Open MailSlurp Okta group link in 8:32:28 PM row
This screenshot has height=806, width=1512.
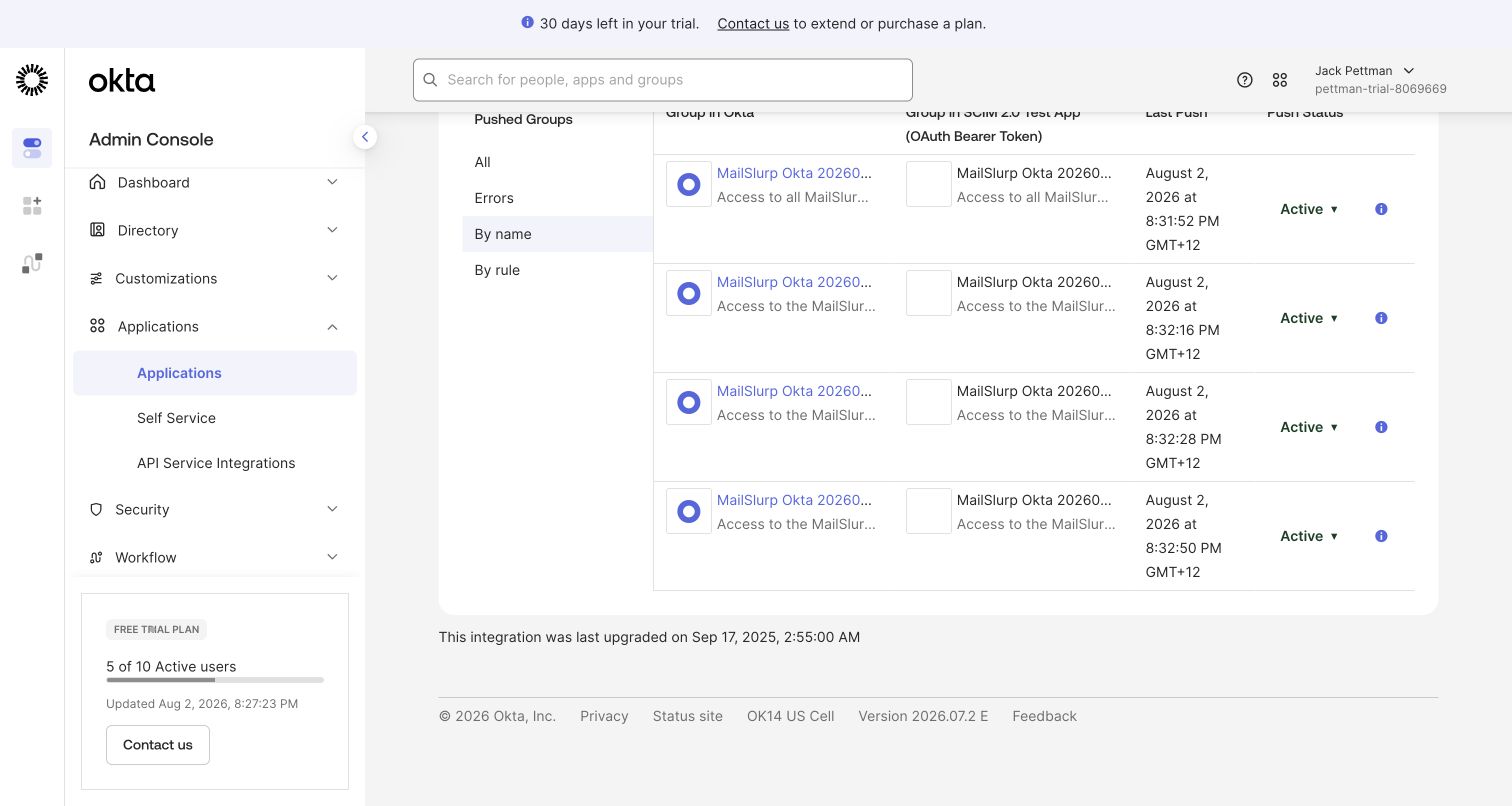(x=794, y=391)
